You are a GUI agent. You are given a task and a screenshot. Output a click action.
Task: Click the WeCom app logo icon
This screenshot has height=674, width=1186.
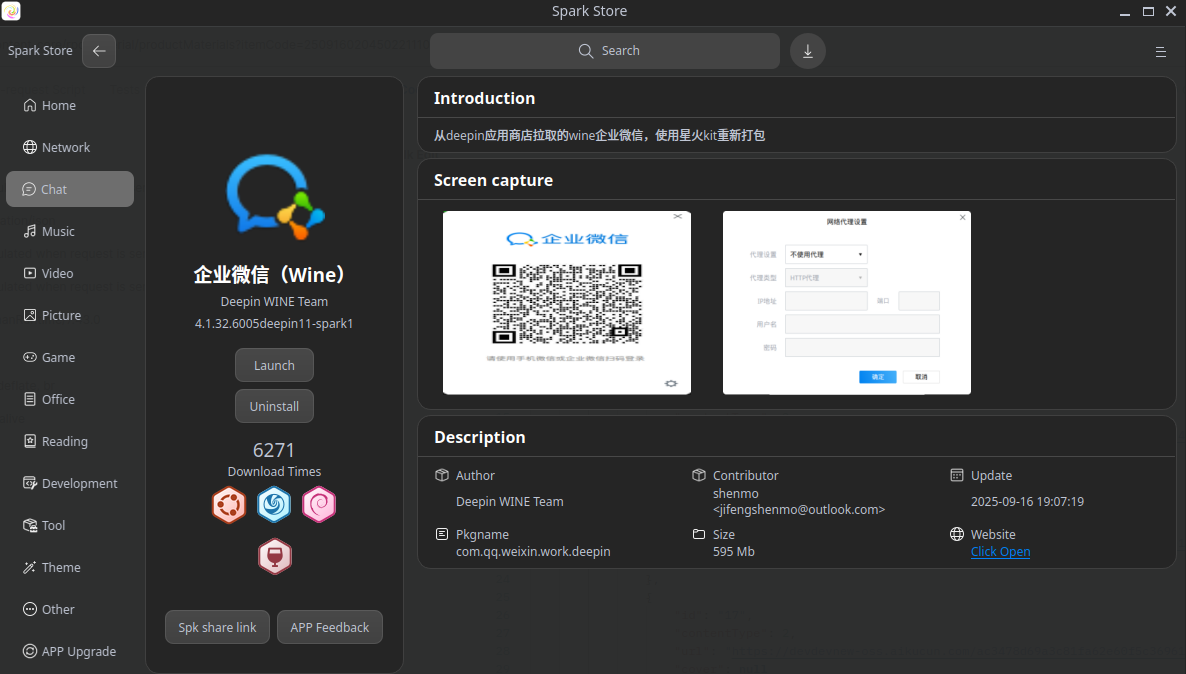click(275, 197)
